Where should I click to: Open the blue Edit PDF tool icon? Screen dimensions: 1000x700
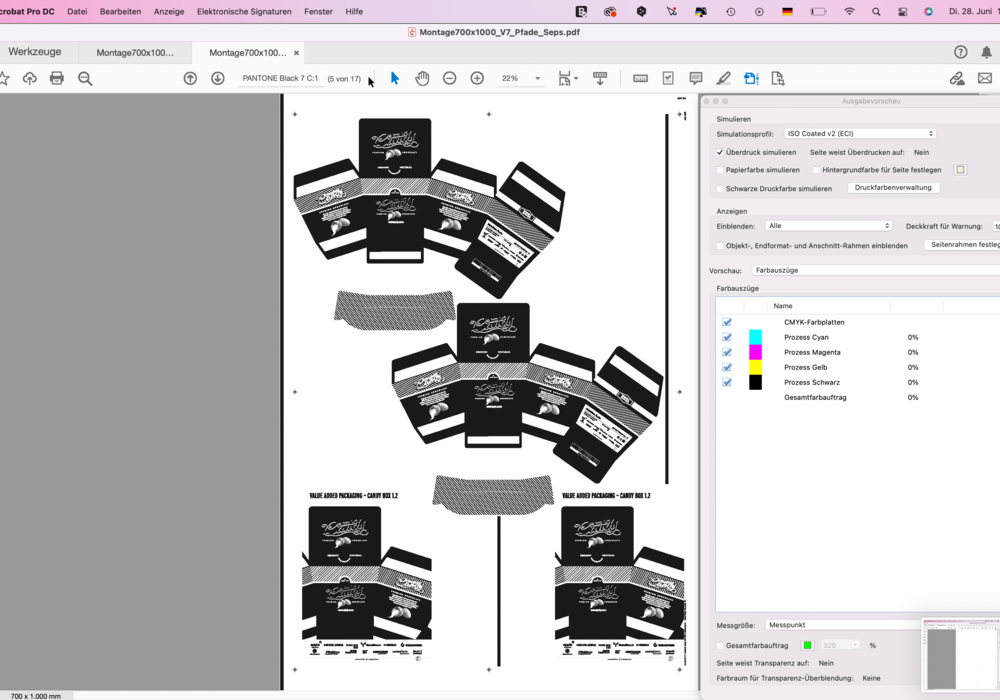point(751,78)
